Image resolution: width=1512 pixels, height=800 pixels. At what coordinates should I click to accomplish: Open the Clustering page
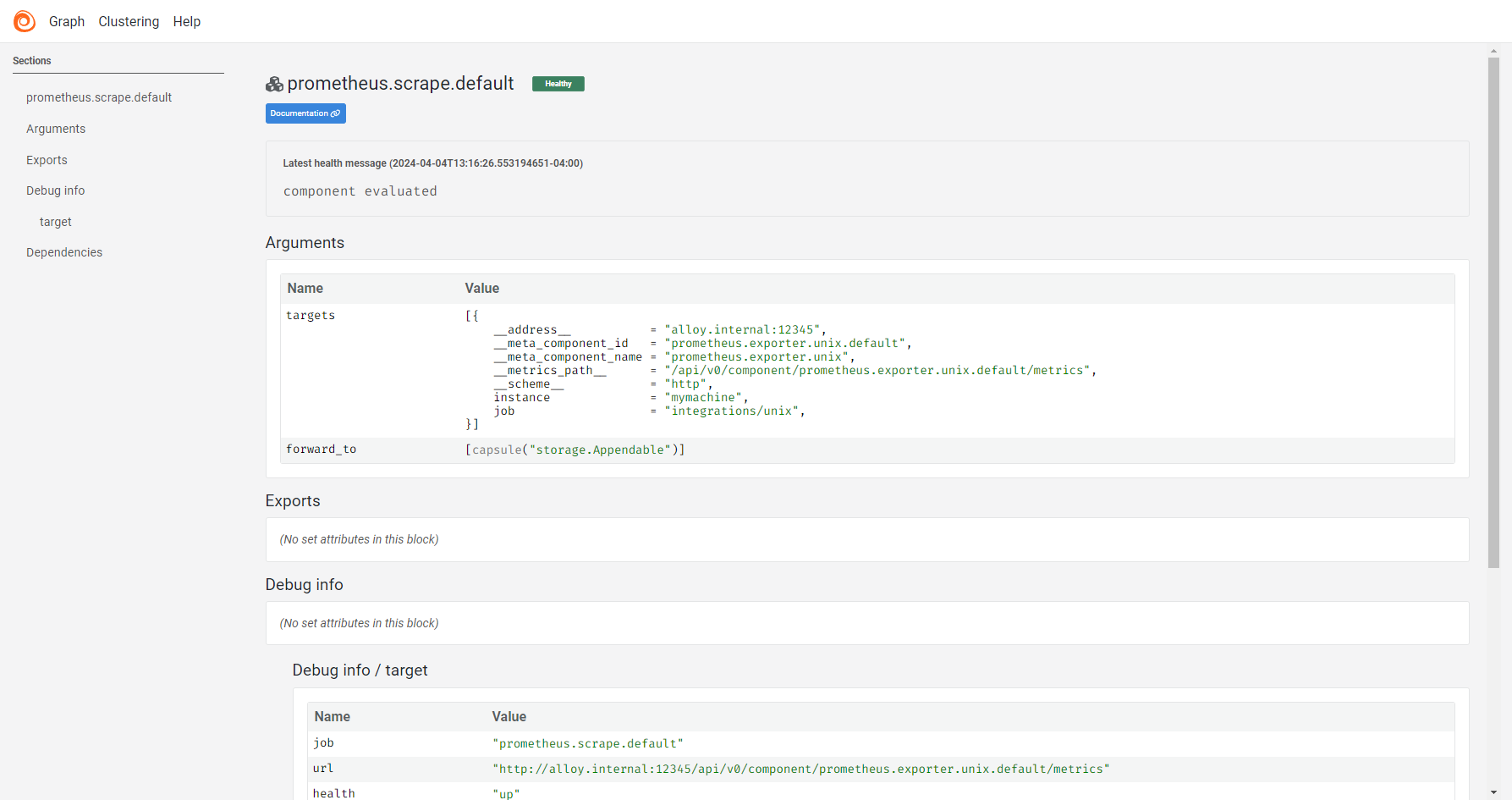point(129,21)
